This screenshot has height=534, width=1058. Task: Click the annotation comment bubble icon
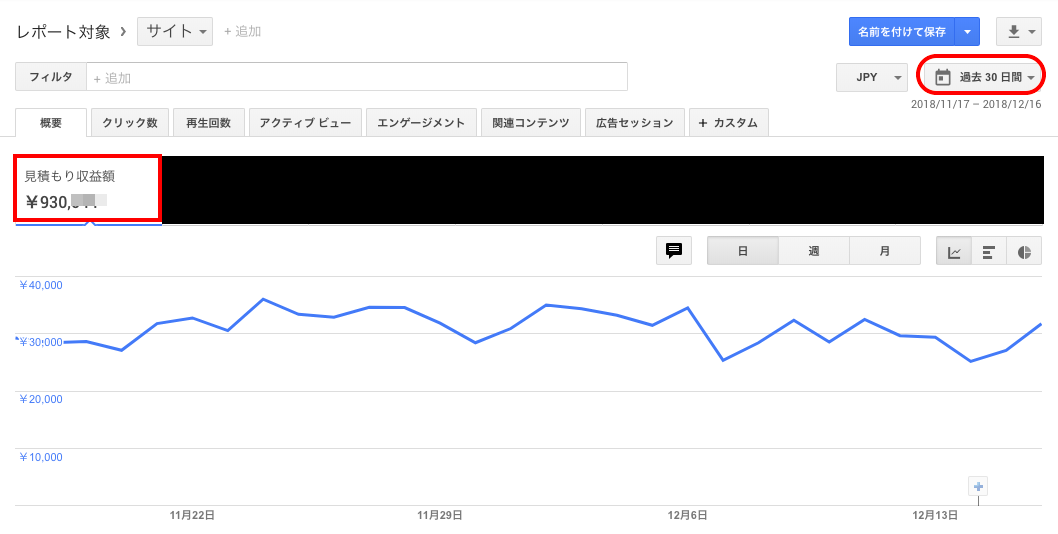[674, 251]
